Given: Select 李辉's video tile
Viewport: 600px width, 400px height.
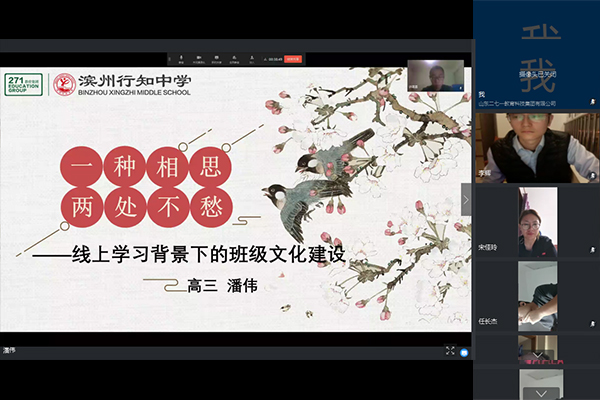Looking at the screenshot, I should [537, 147].
